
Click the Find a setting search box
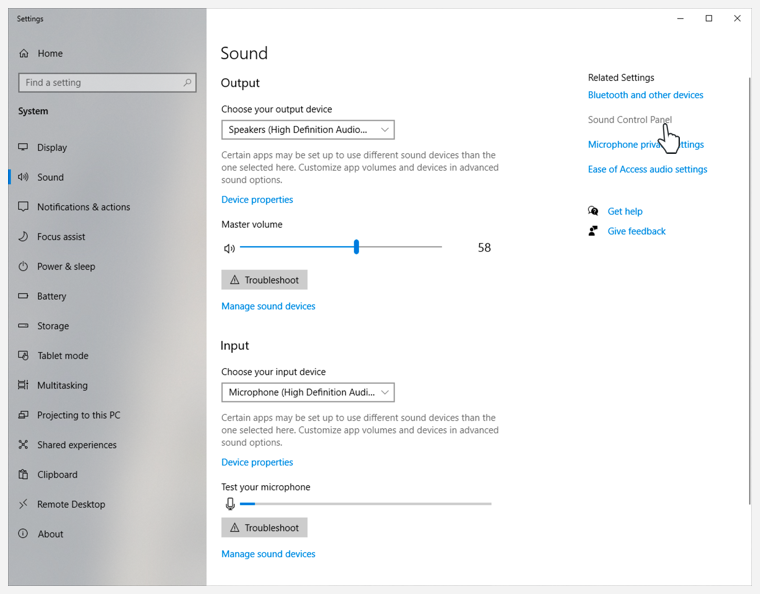(100, 83)
